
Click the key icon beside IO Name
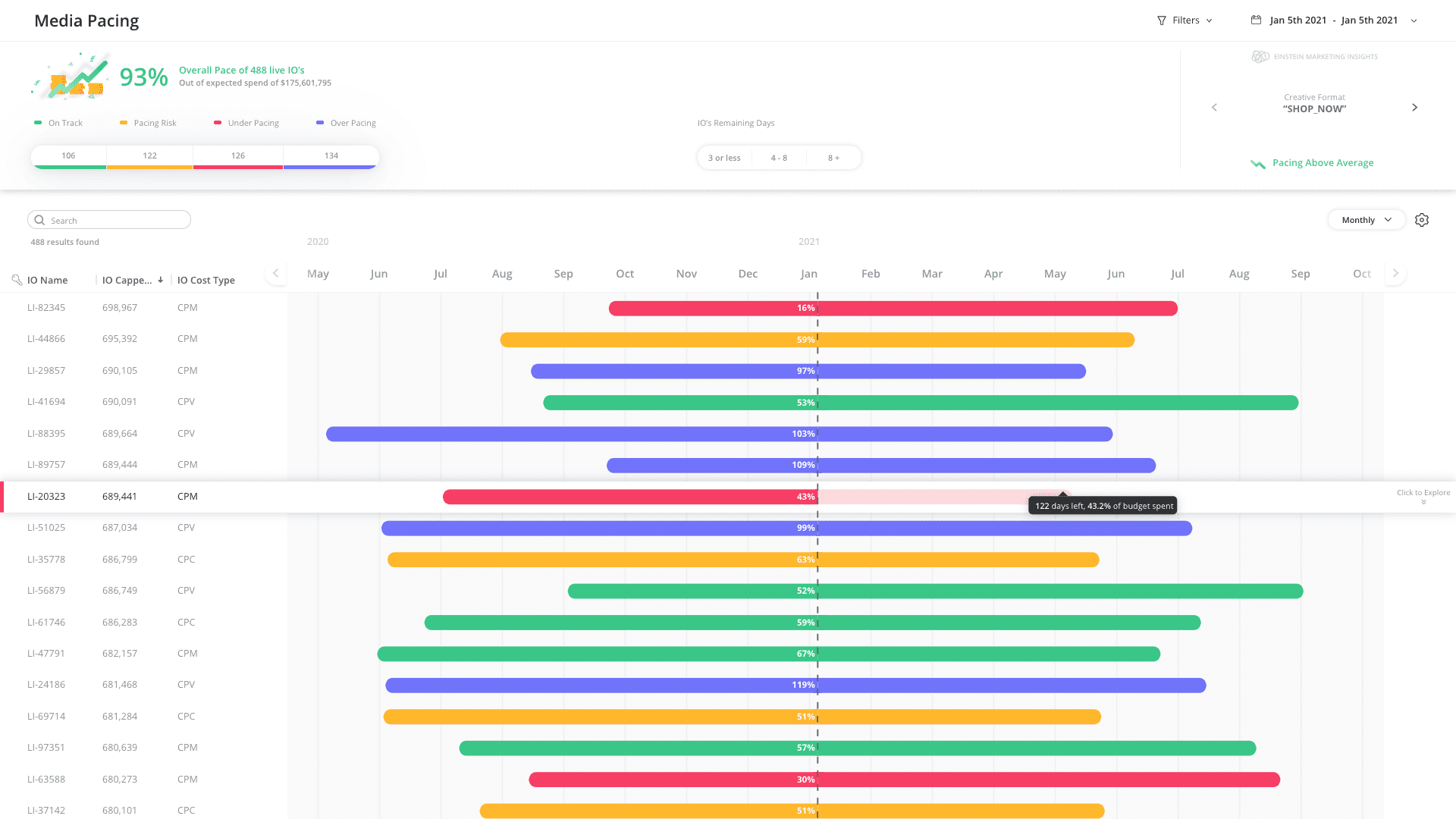point(17,280)
